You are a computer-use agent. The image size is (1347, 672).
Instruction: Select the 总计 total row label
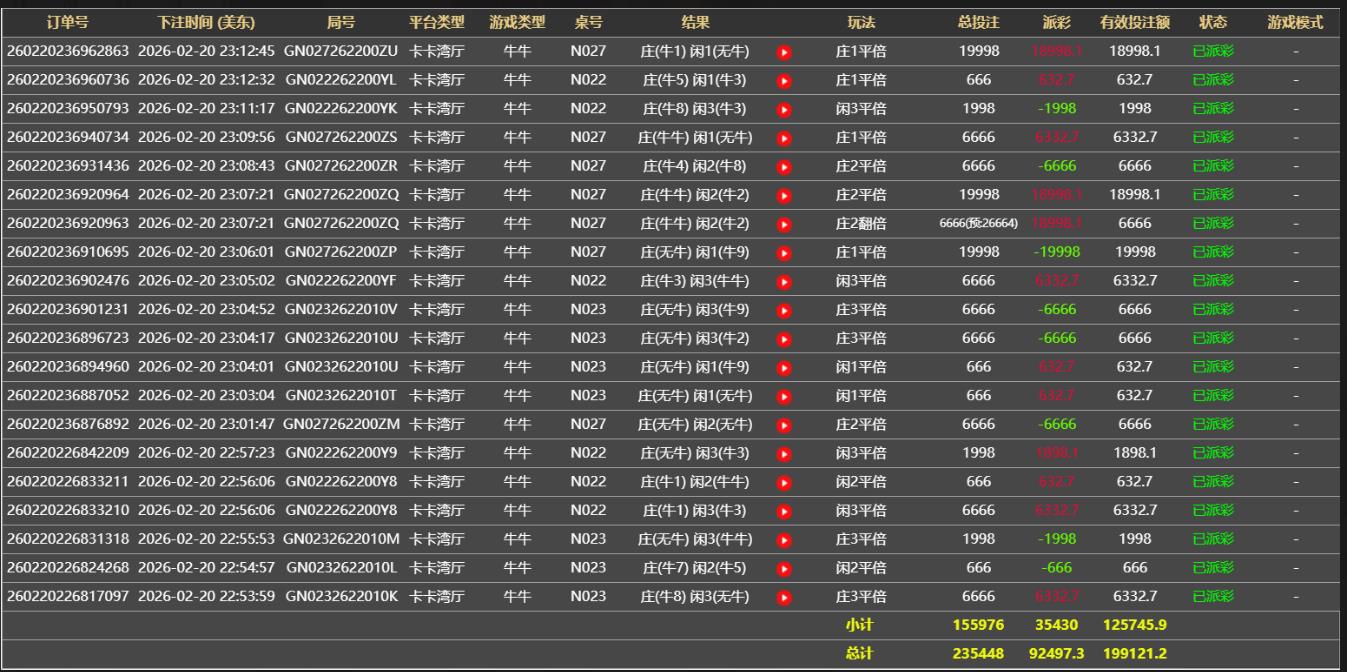click(x=860, y=654)
